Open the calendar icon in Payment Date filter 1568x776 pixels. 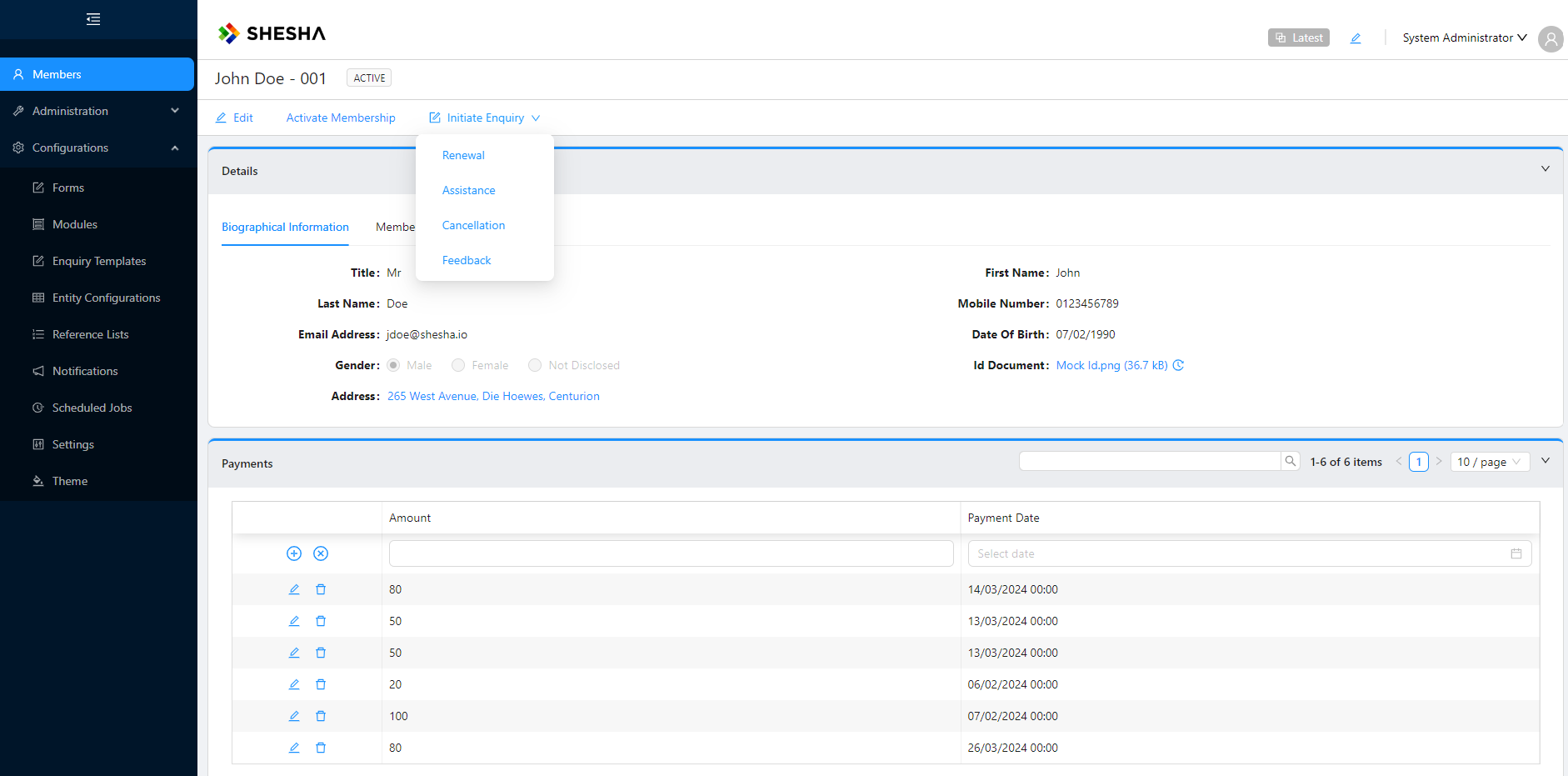1516,553
